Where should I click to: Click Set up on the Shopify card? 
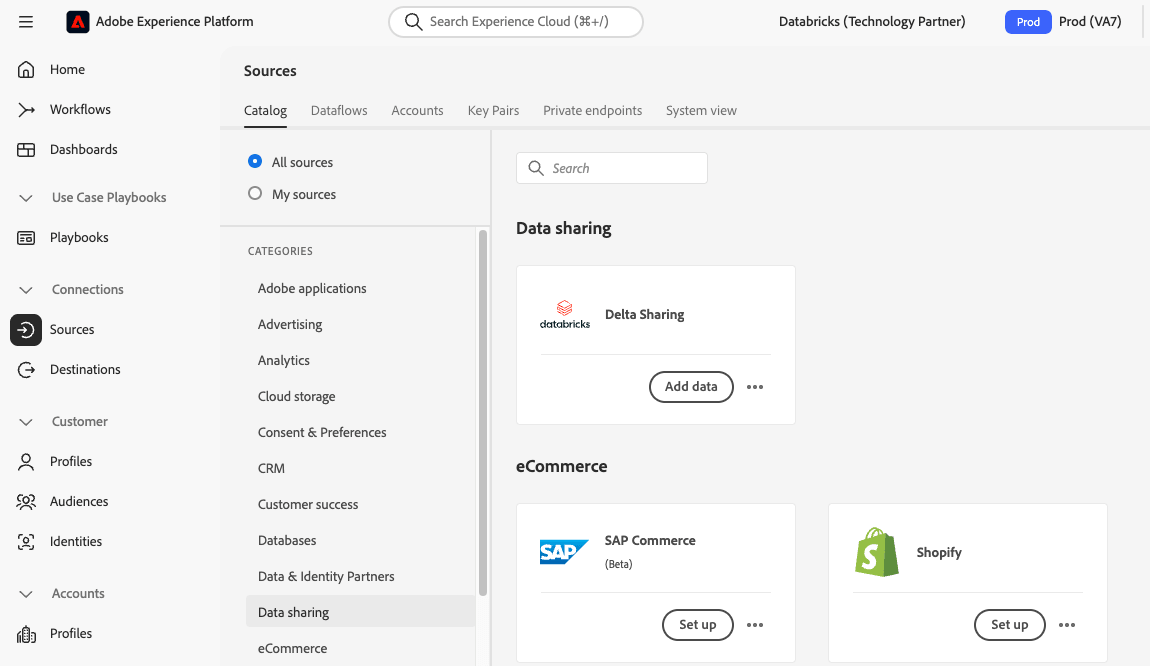click(1009, 625)
